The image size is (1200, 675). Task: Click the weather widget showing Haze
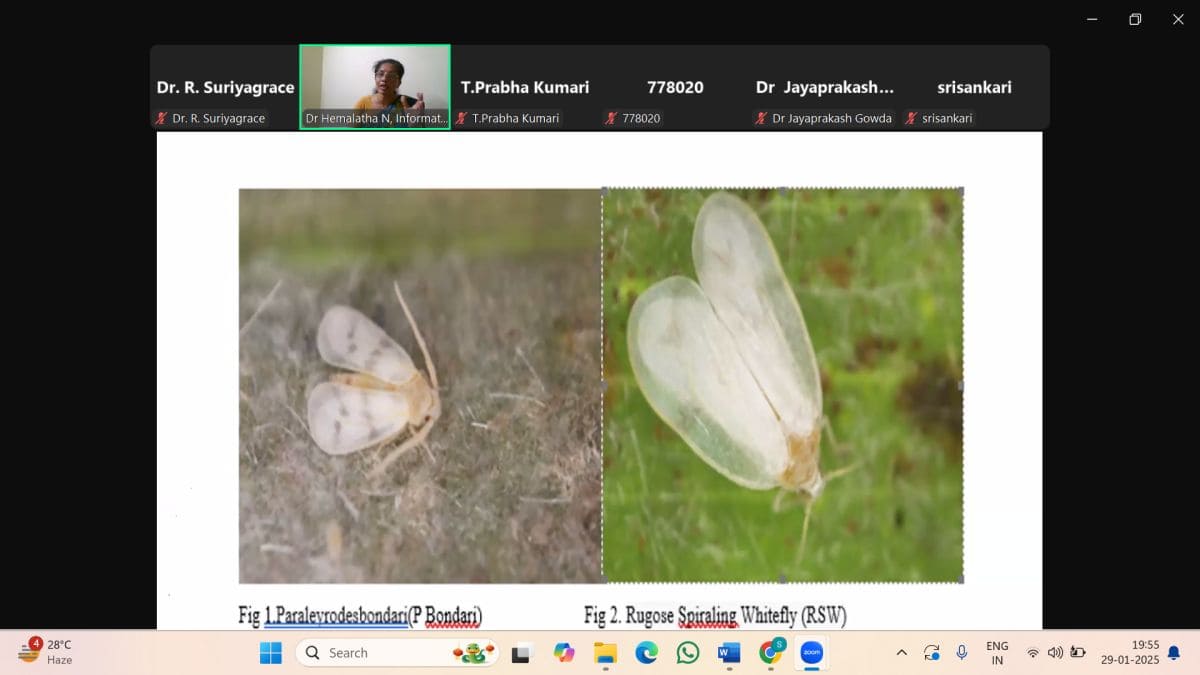(x=47, y=652)
